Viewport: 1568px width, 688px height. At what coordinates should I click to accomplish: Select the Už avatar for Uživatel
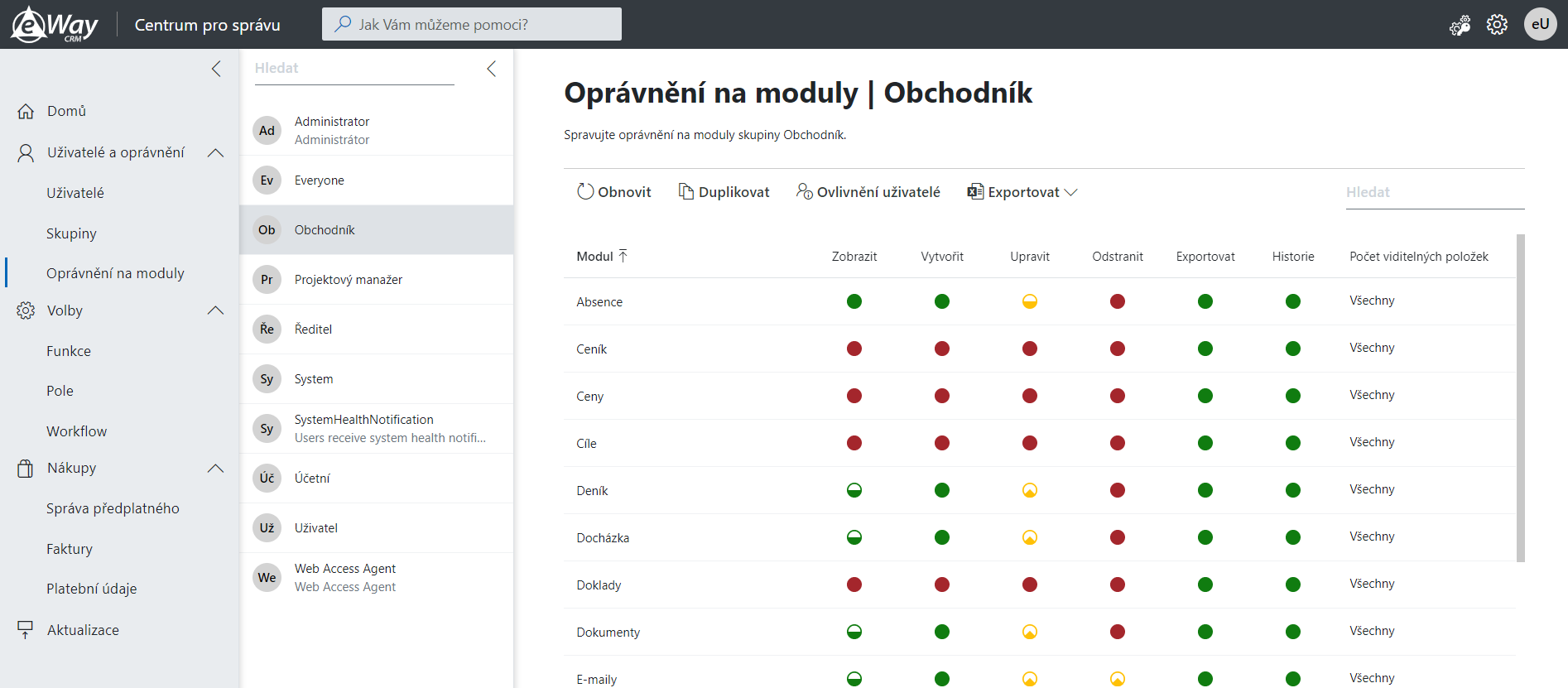tap(267, 527)
